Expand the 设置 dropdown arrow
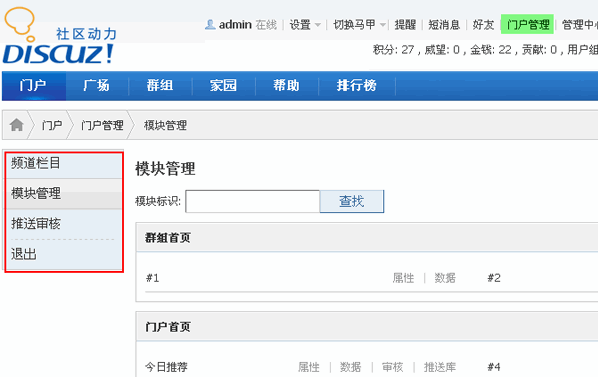 click(x=318, y=25)
